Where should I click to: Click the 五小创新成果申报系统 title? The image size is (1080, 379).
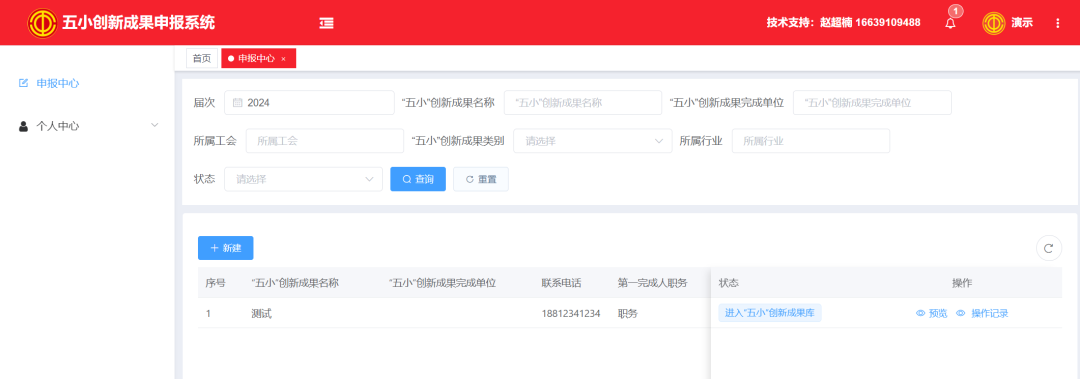[138, 23]
